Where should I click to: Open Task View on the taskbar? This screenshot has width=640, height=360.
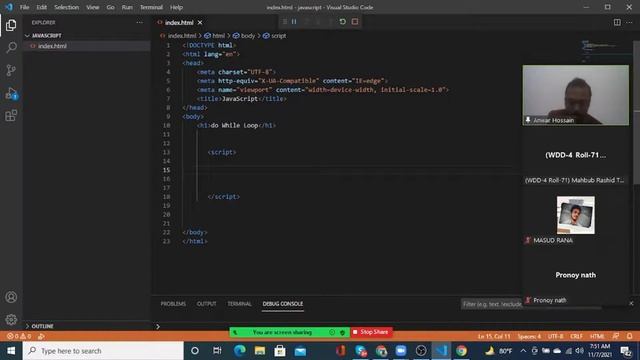217,351
